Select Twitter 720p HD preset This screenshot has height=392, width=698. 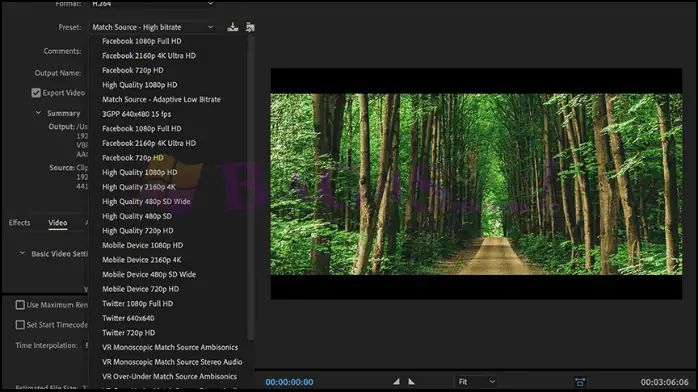(129, 333)
